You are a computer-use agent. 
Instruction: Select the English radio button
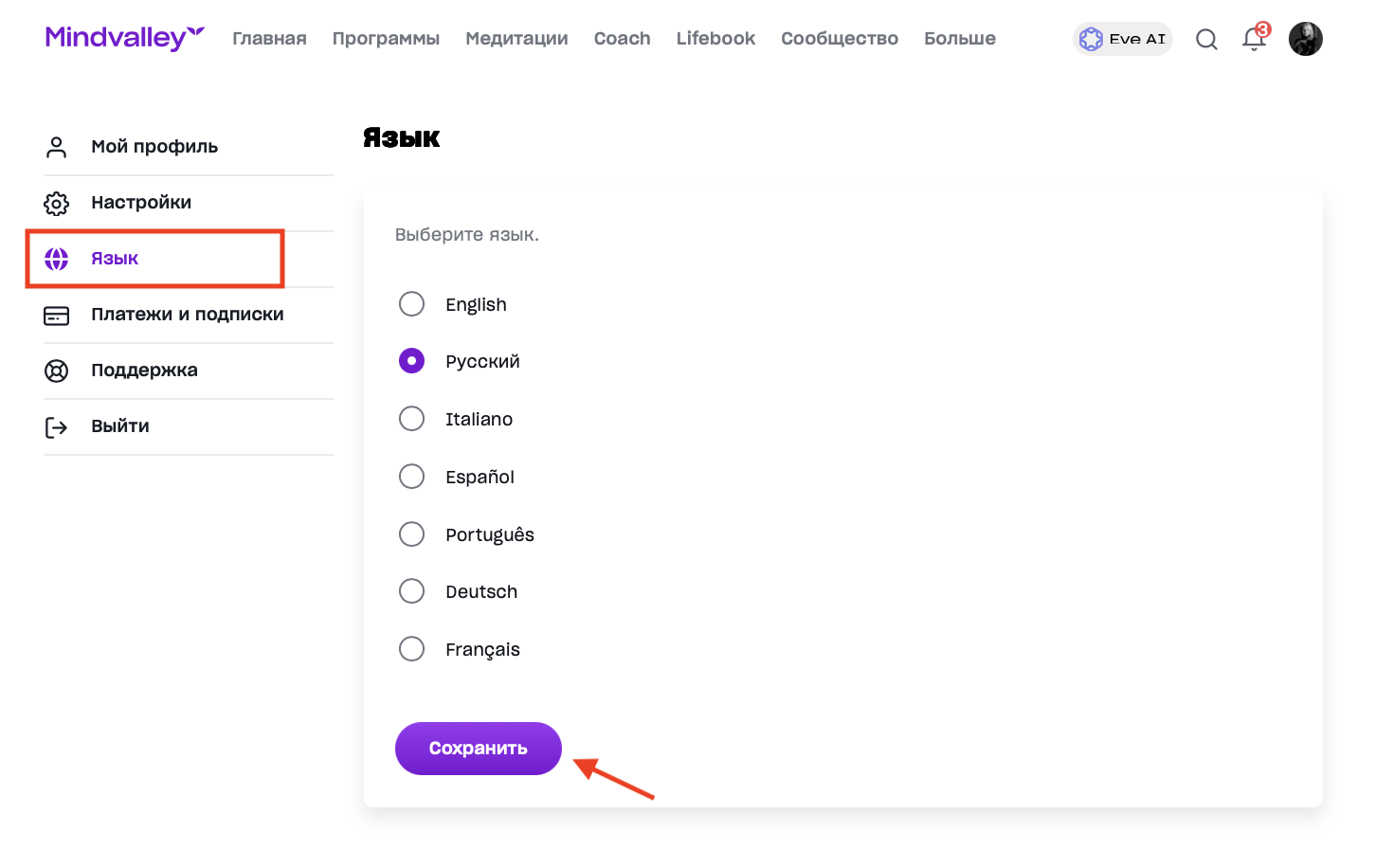(411, 304)
